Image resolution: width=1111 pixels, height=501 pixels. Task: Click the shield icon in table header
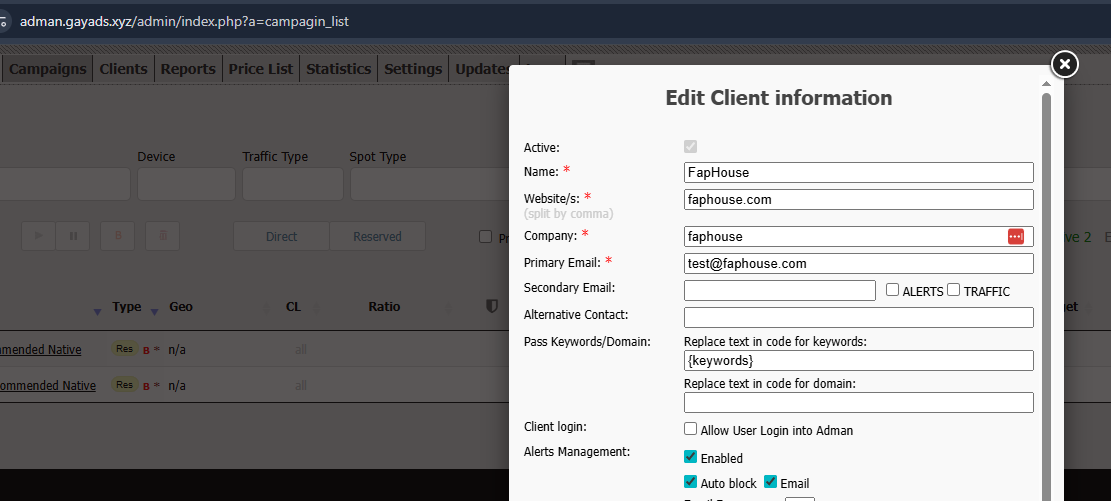point(491,307)
